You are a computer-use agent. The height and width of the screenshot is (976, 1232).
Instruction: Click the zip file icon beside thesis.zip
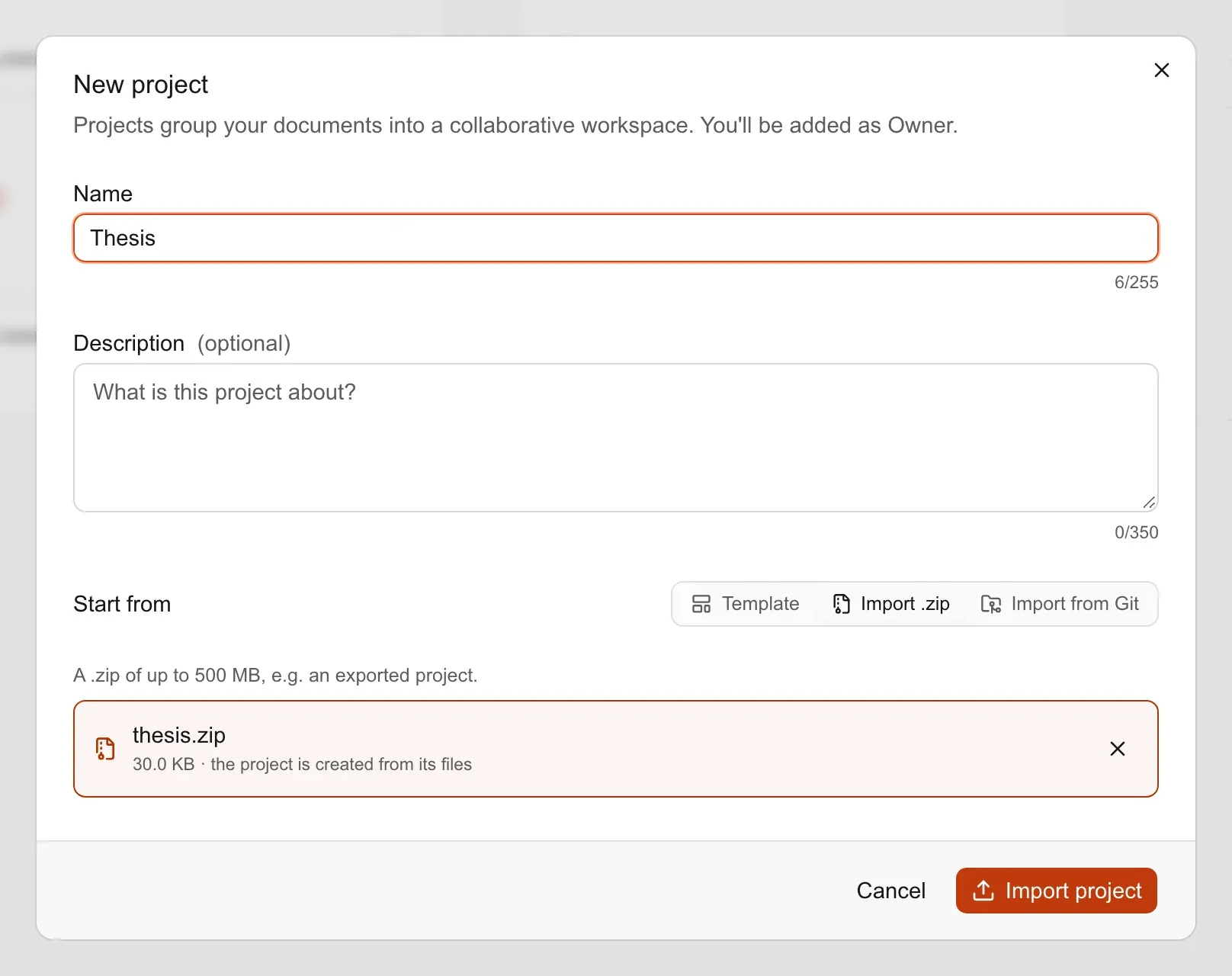pyautogui.click(x=105, y=749)
